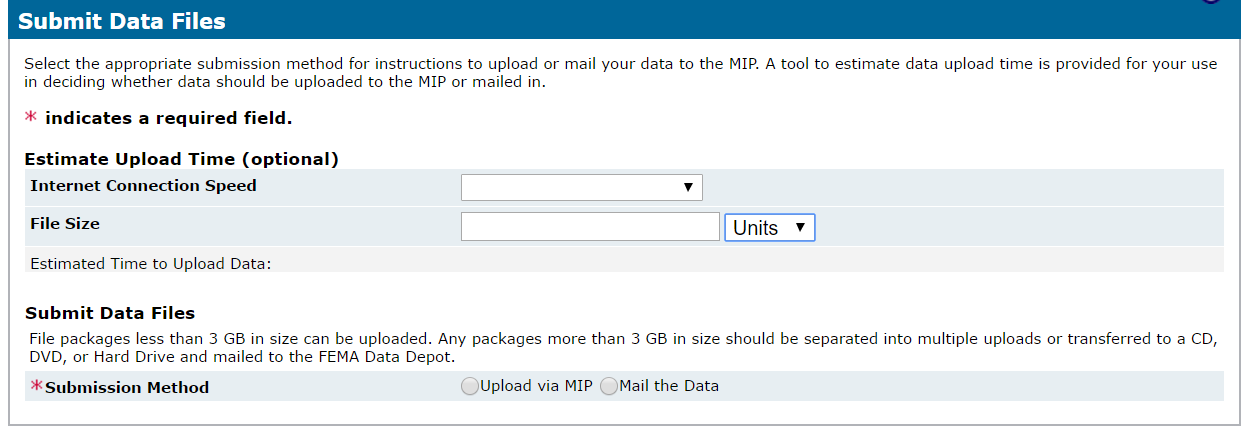The width and height of the screenshot is (1255, 428).
Task: Click the "Select the appropriate submission method" paragraph
Action: [621, 73]
